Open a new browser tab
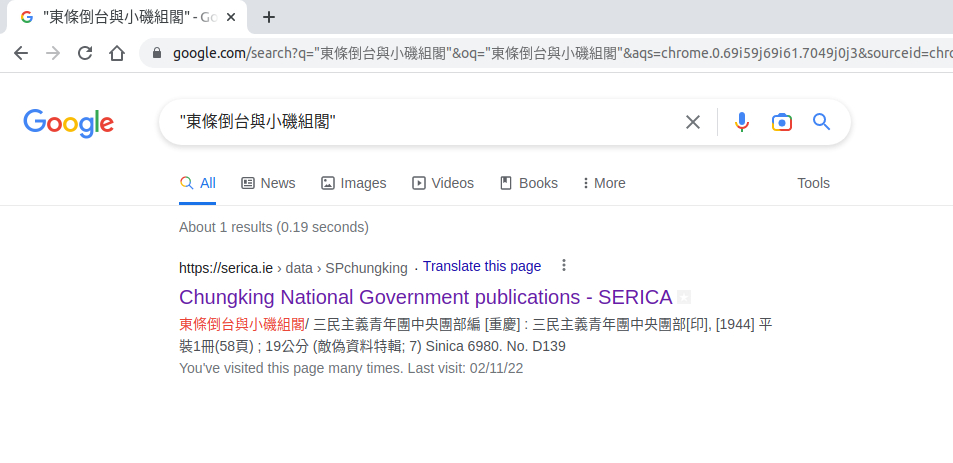 click(x=268, y=17)
